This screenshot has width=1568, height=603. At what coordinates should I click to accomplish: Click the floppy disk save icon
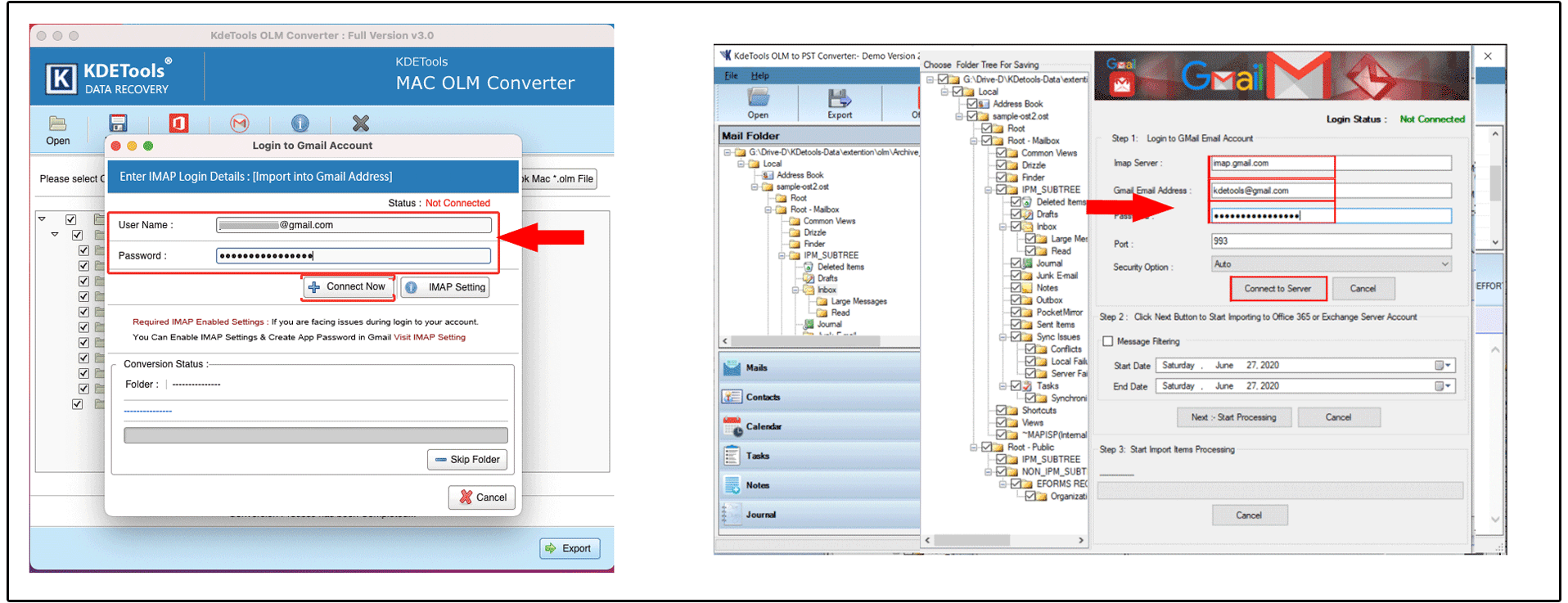[119, 124]
